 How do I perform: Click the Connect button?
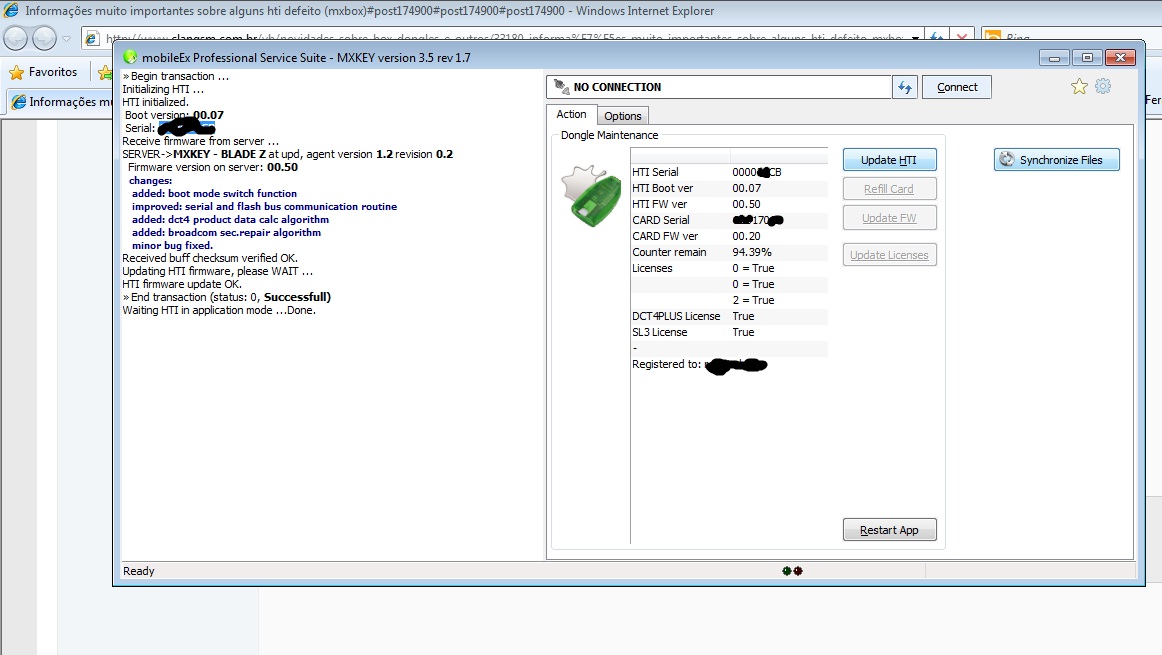(957, 87)
